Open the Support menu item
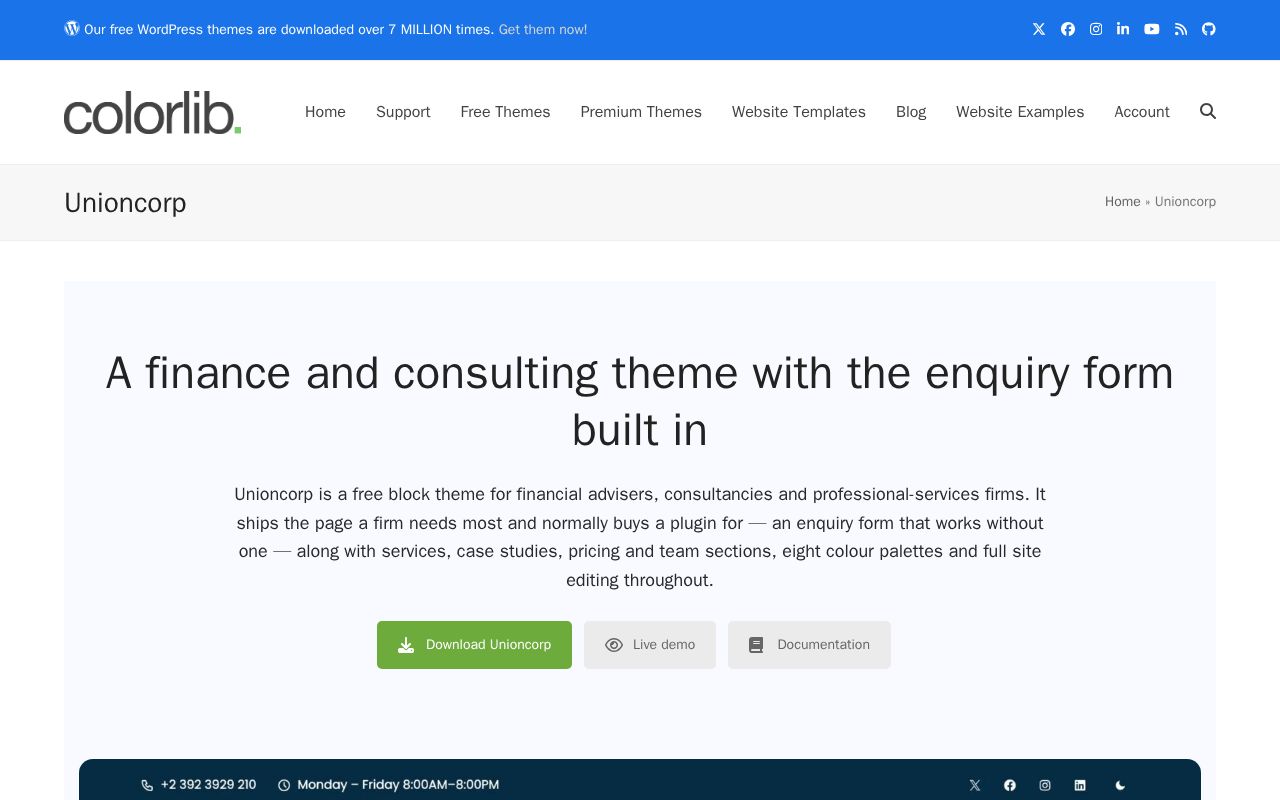 click(x=403, y=112)
